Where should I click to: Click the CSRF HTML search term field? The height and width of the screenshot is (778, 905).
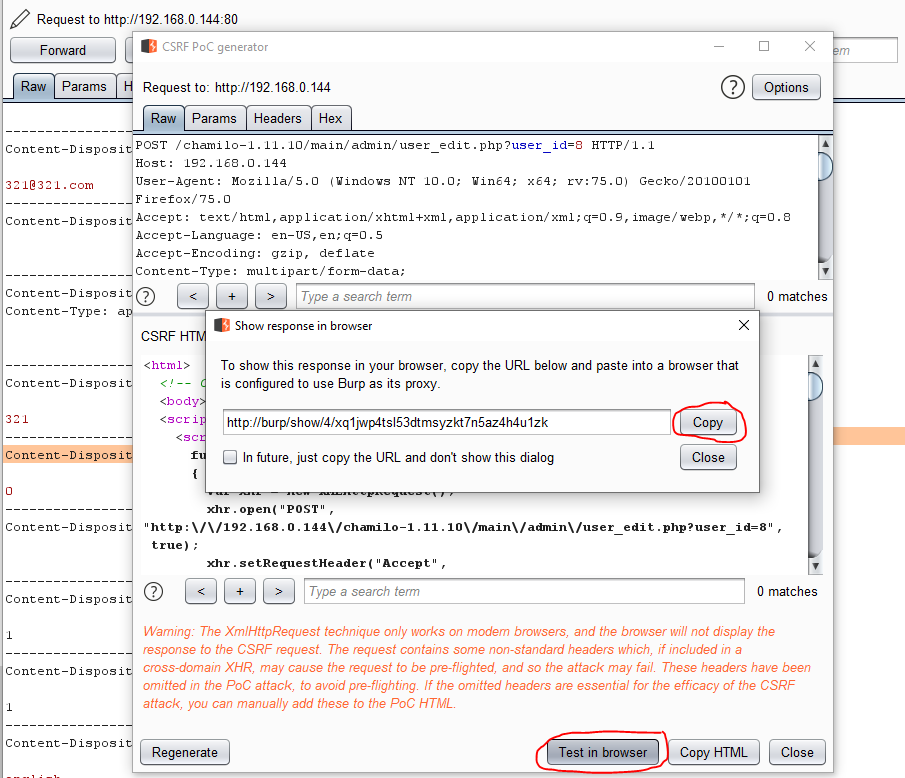pos(524,592)
